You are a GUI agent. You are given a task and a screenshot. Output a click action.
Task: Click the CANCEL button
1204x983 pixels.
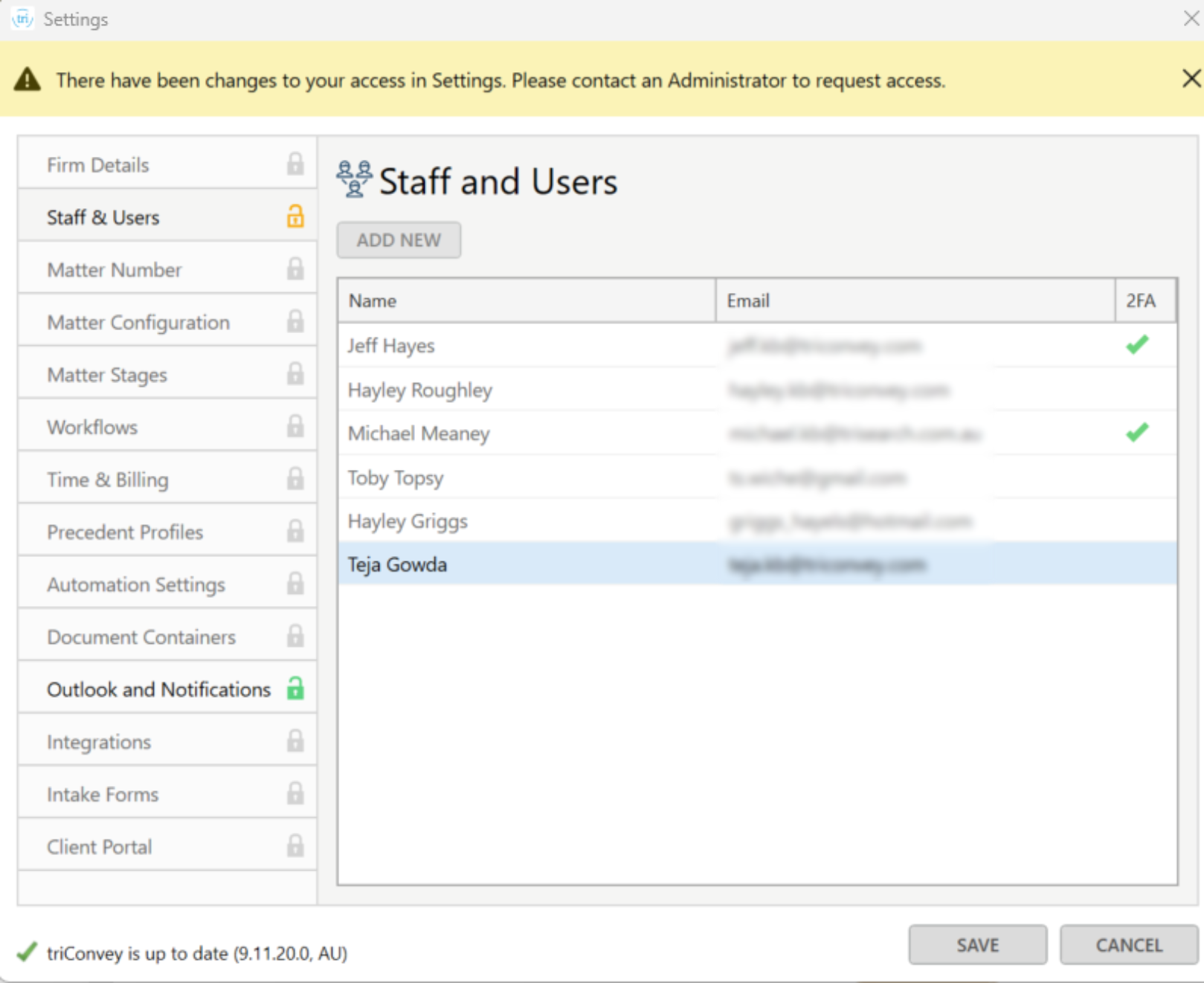[x=1128, y=945]
